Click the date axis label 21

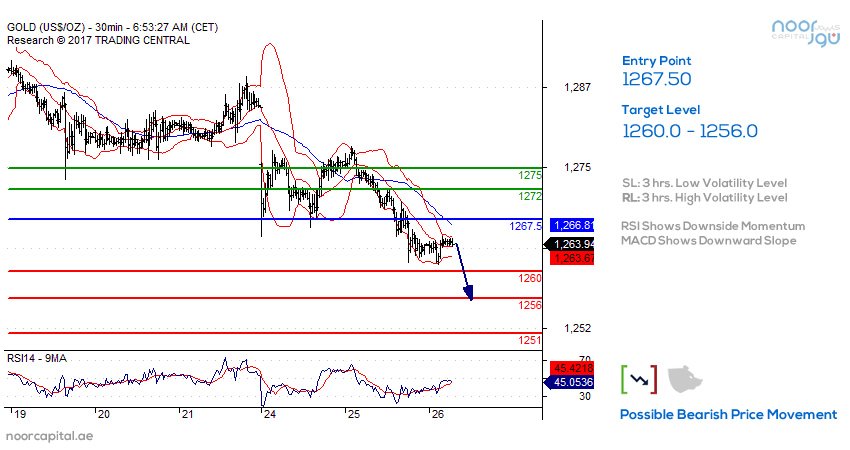pos(187,415)
